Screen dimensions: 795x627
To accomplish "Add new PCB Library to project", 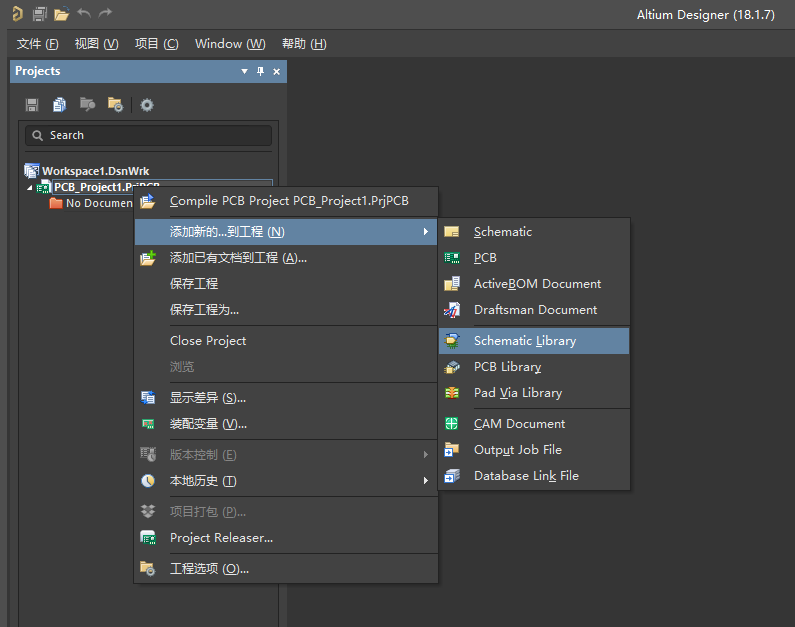I will coord(534,367).
